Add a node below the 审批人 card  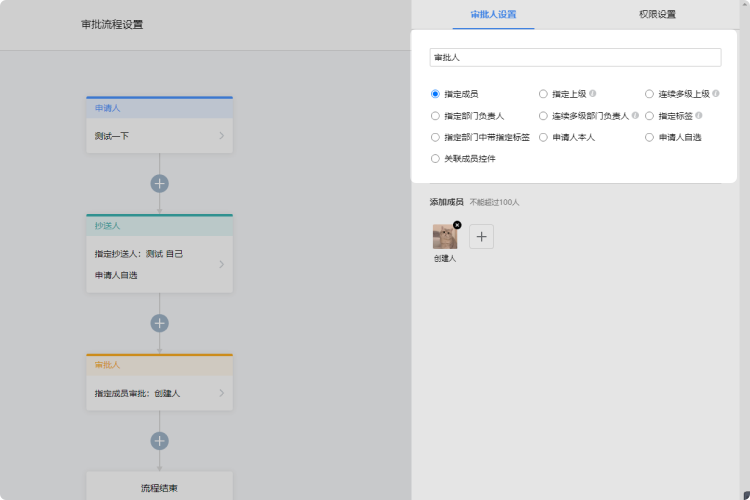click(x=159, y=441)
